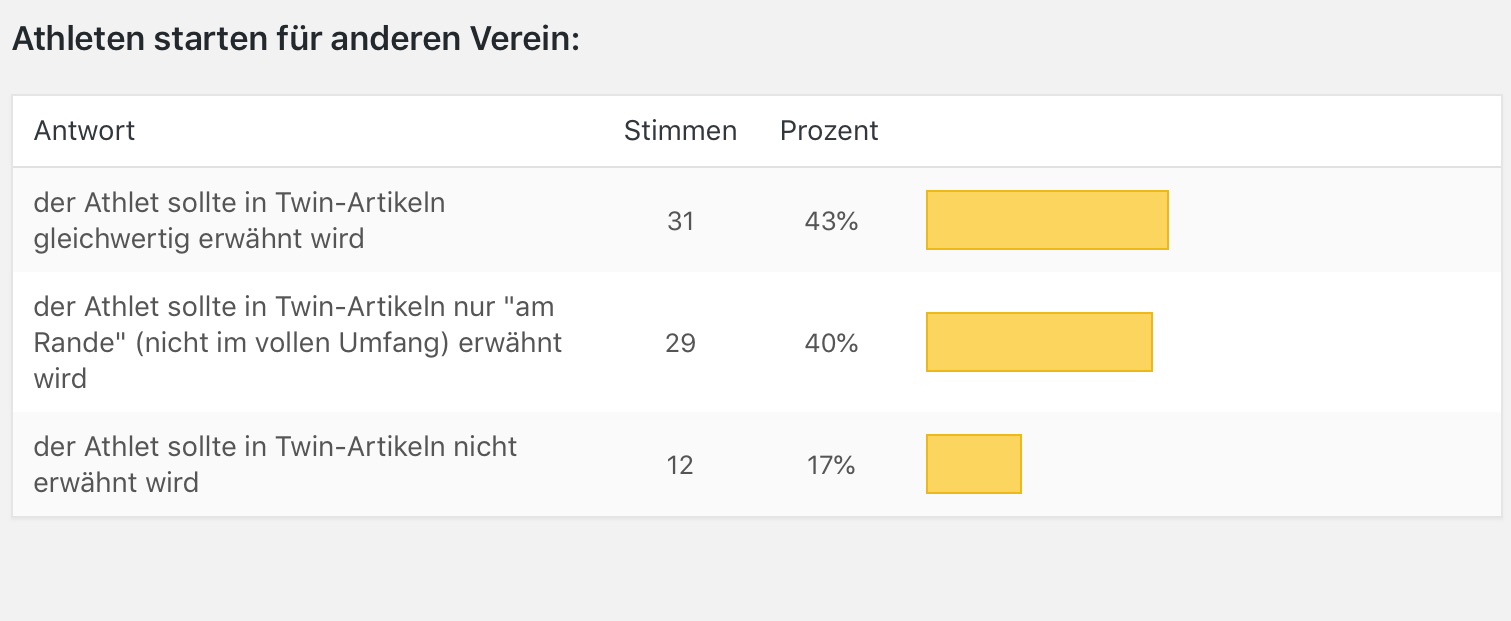The height and width of the screenshot is (621, 1511).
Task: Click the 17% percentage value
Action: (831, 465)
